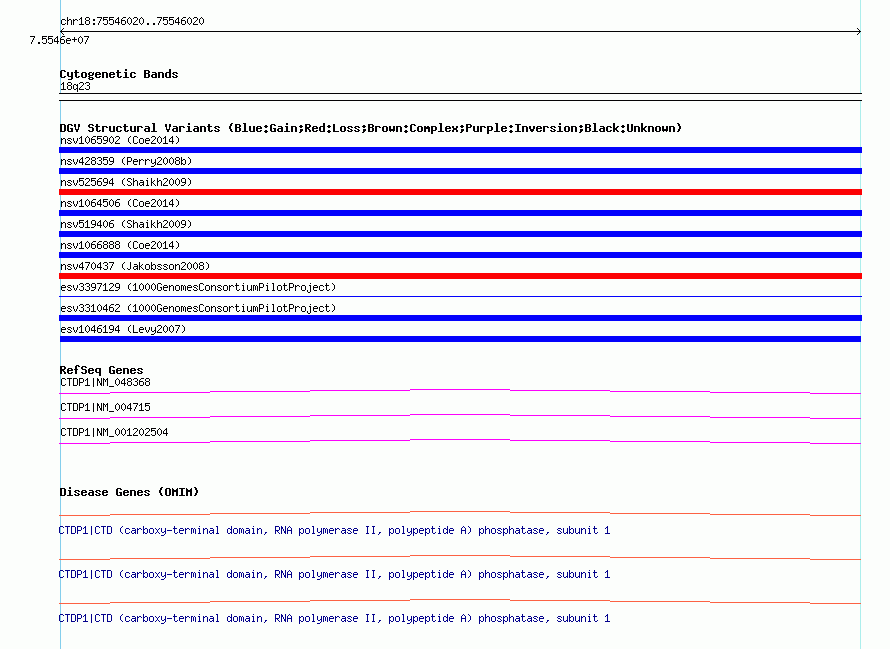This screenshot has width=890, height=649.
Task: Click the 18q23 band label
Action: tap(75, 86)
